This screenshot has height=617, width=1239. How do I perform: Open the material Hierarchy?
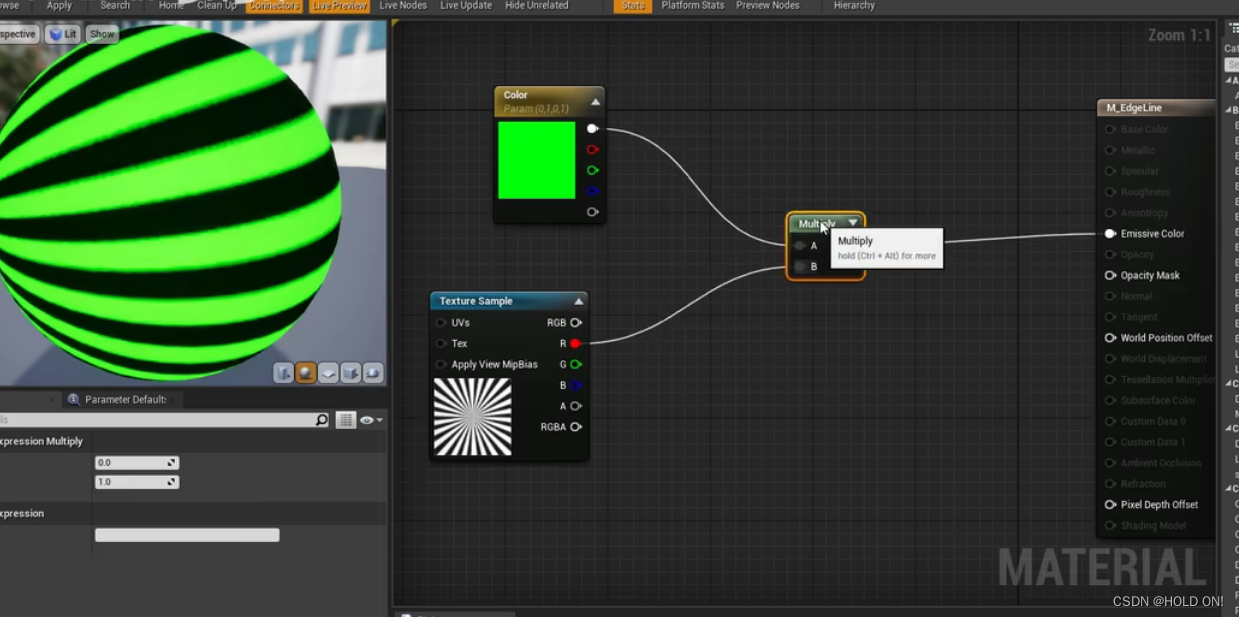pyautogui.click(x=853, y=5)
